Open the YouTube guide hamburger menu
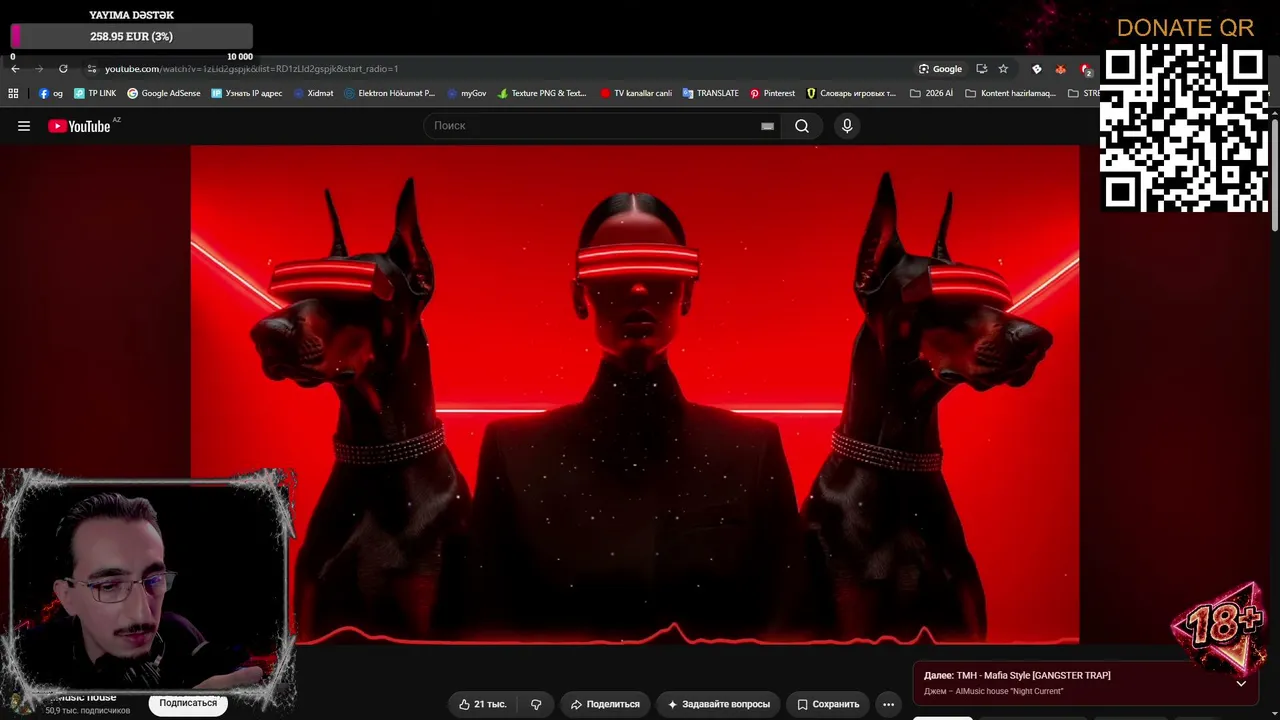This screenshot has width=1280, height=720. tap(24, 126)
